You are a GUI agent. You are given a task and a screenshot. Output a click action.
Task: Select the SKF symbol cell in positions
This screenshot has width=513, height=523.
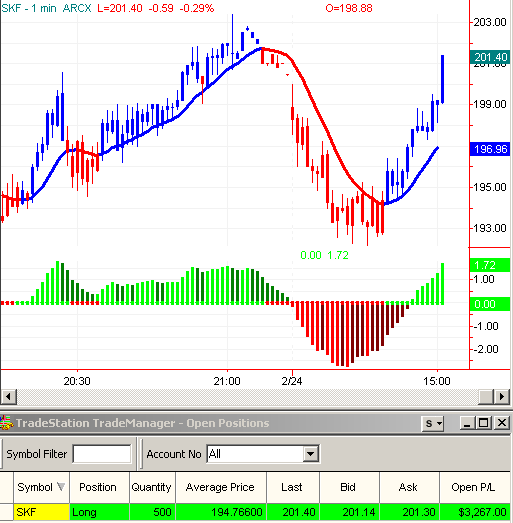tap(41, 512)
